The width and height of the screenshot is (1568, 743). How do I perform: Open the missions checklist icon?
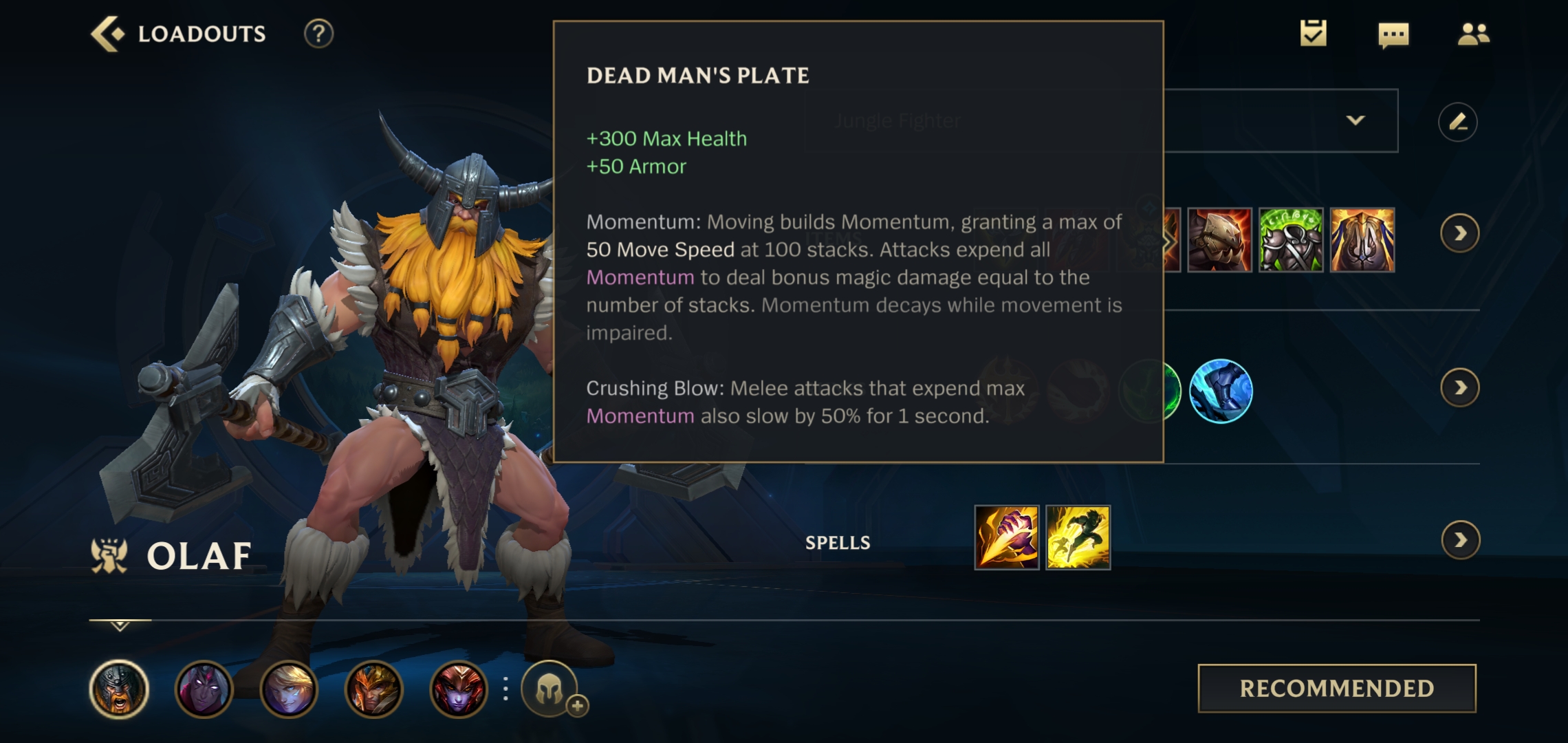point(1313,34)
